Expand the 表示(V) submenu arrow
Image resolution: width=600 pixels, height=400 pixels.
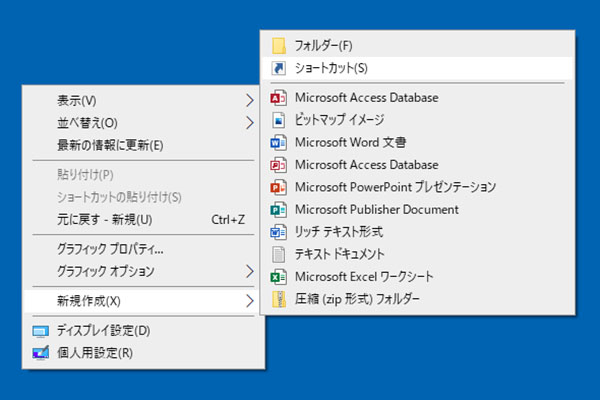[x=249, y=101]
